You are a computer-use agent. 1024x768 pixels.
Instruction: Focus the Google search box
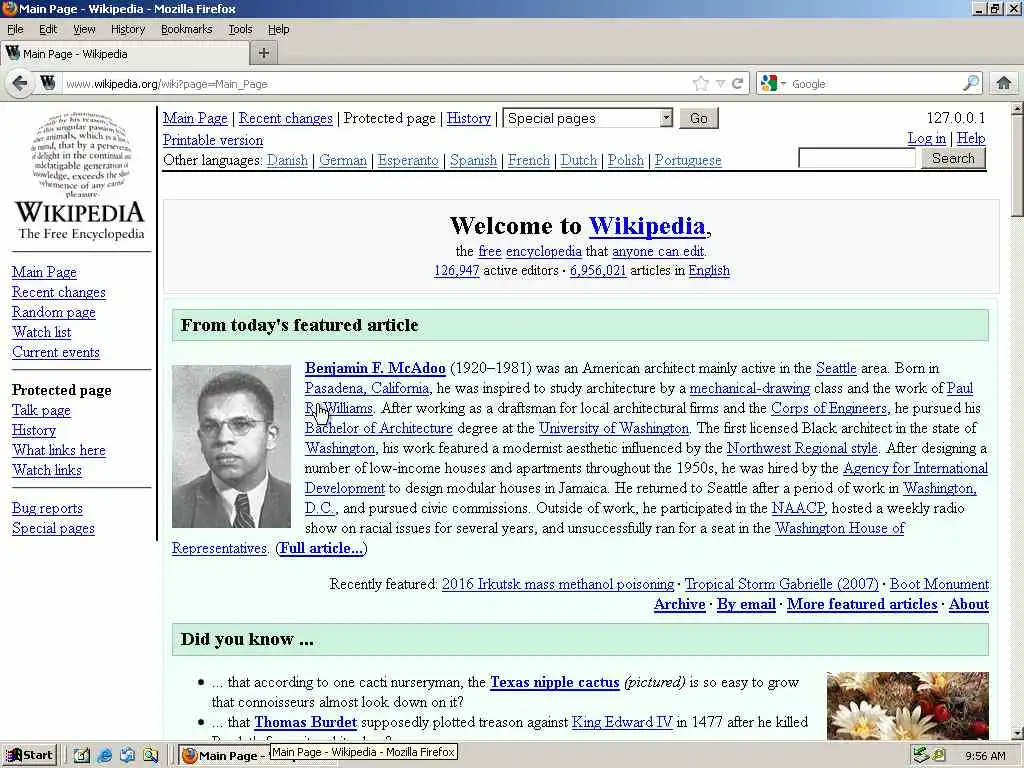tap(875, 84)
